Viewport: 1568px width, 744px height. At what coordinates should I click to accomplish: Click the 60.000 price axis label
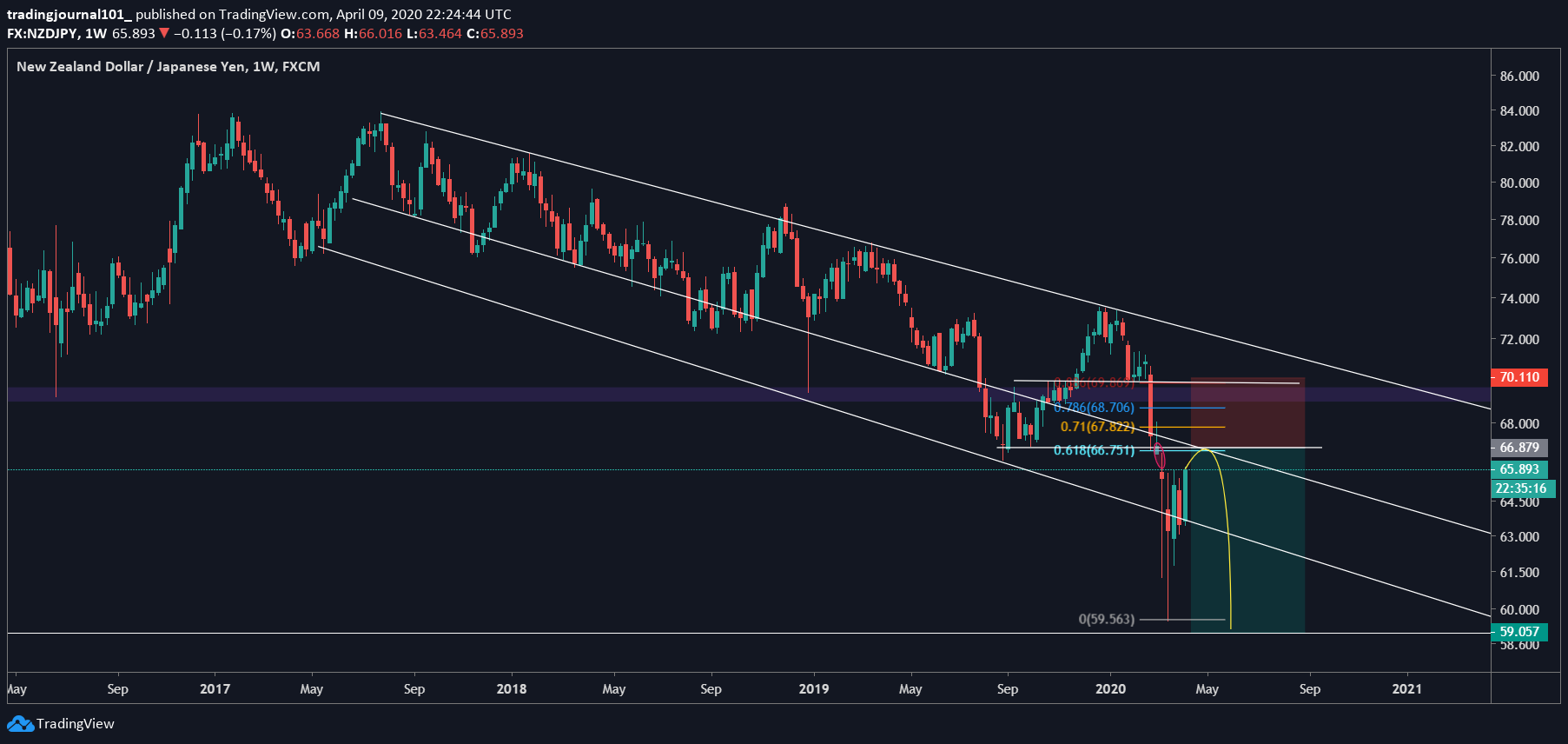click(x=1519, y=610)
